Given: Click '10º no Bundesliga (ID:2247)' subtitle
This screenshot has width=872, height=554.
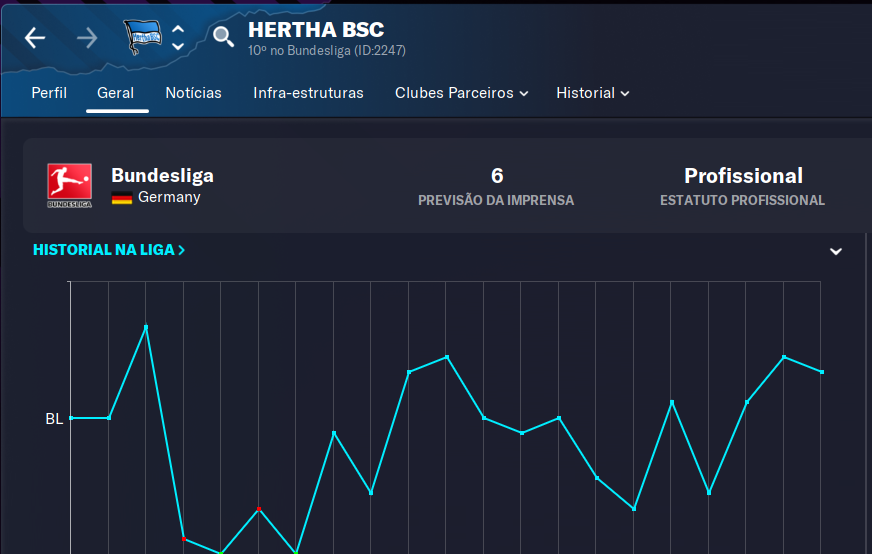Looking at the screenshot, I should [327, 51].
